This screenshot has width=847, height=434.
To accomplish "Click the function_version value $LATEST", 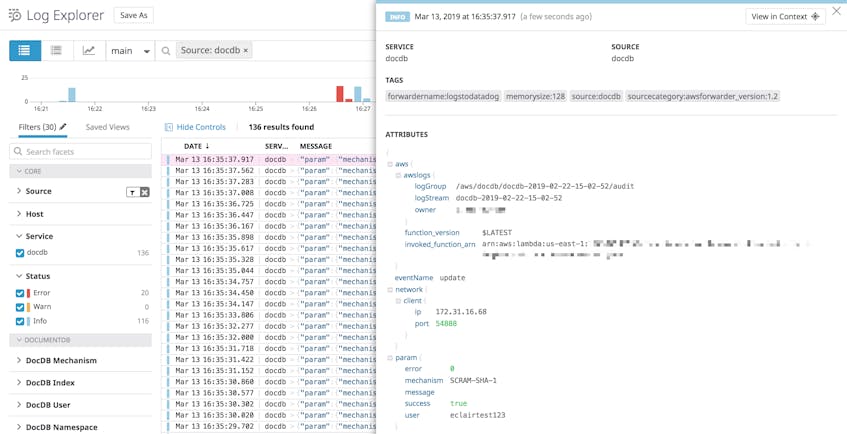I will coord(497,232).
